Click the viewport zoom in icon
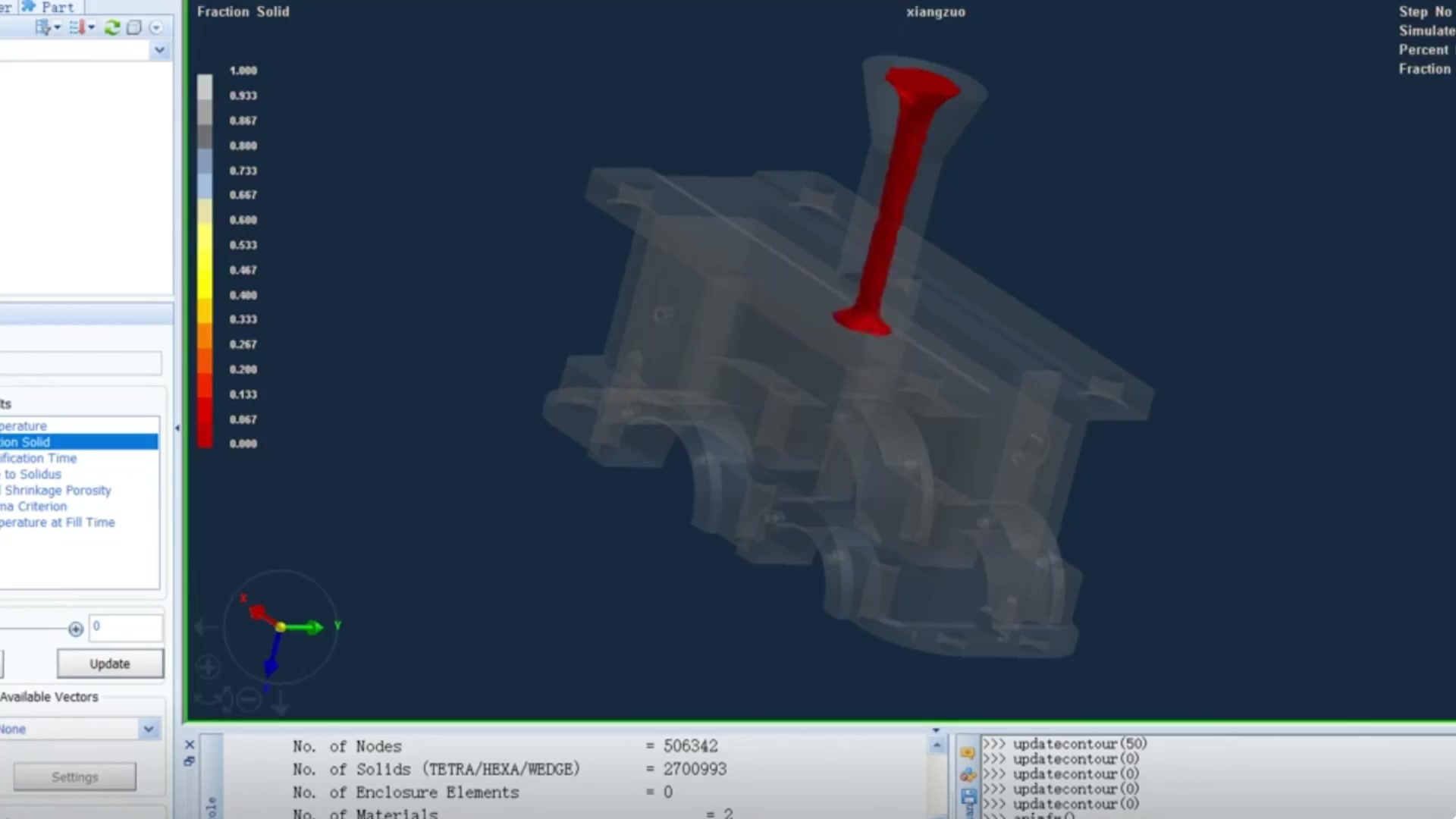Image resolution: width=1456 pixels, height=819 pixels. click(x=208, y=667)
